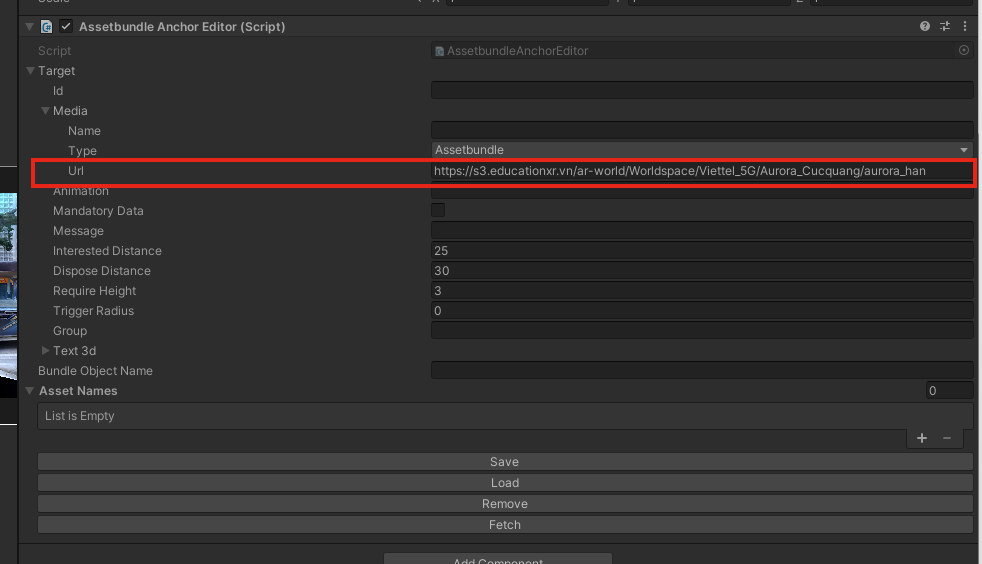Open the component presets icon
Screen dimensions: 982x564
click(x=945, y=27)
